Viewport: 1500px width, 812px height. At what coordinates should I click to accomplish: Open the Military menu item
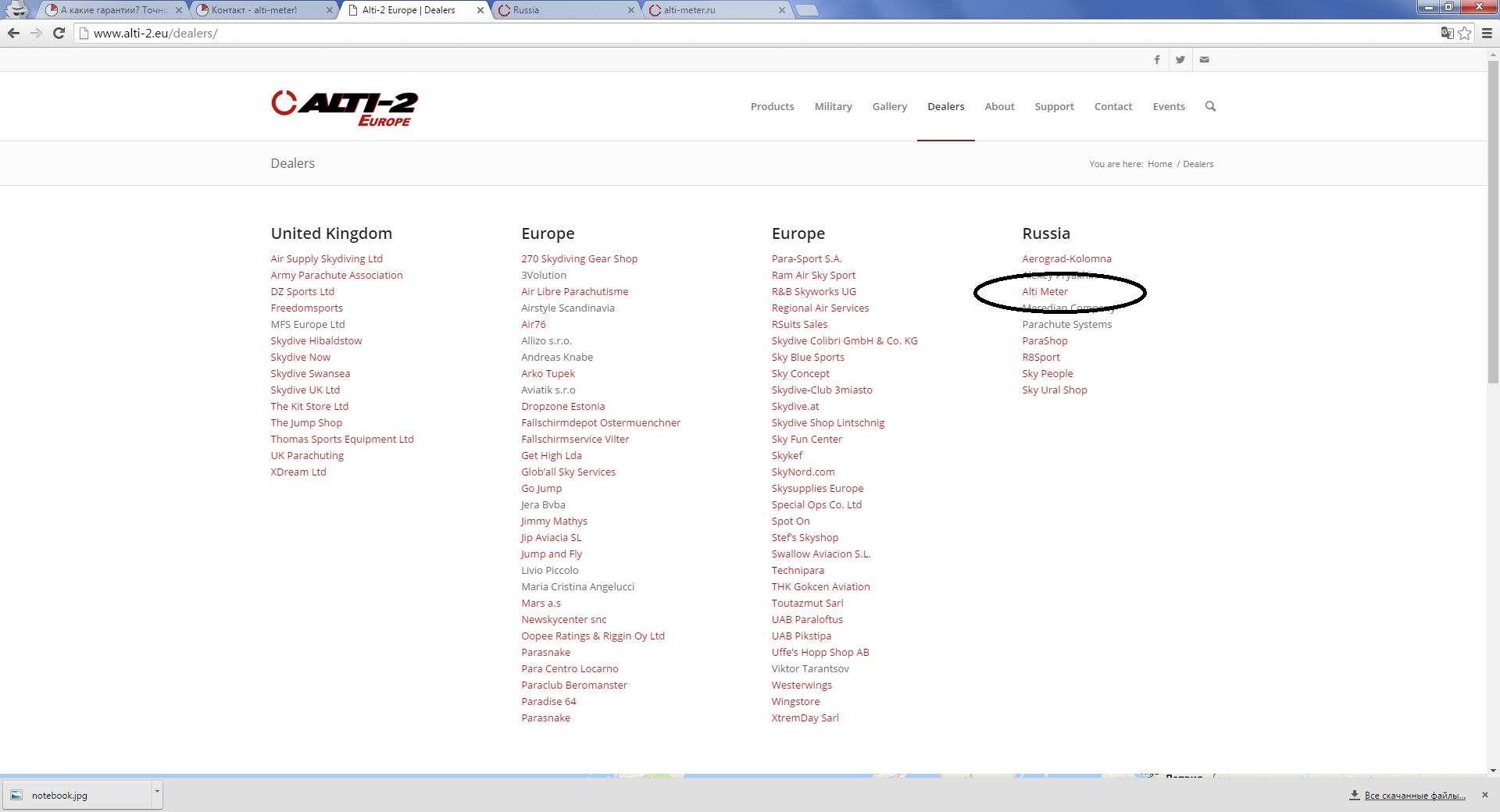833,106
